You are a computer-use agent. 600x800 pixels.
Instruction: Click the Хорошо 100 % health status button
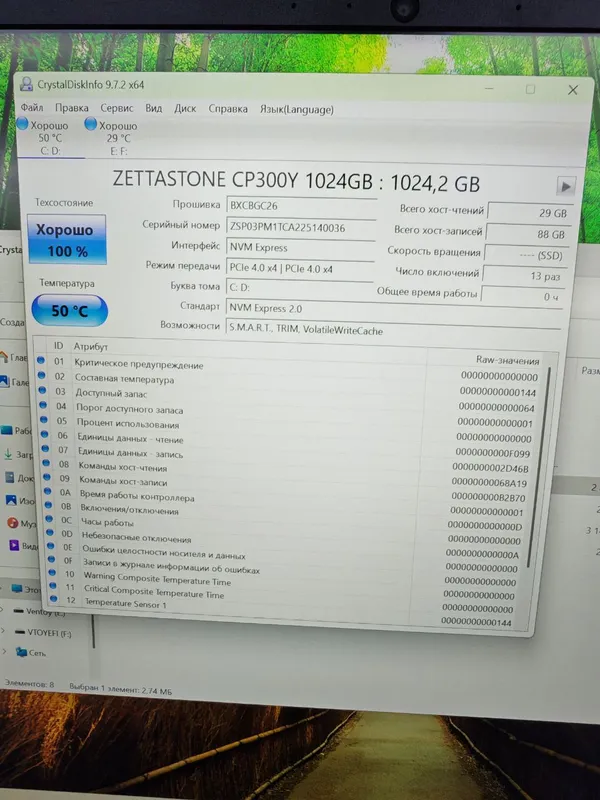tap(67, 239)
